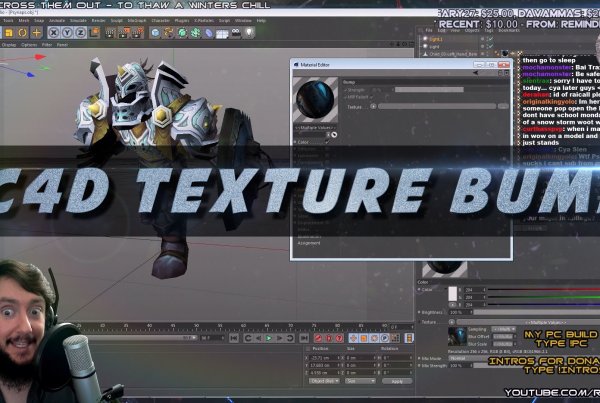Click the red Keyframe Selection icon

pyautogui.click(x=339, y=338)
